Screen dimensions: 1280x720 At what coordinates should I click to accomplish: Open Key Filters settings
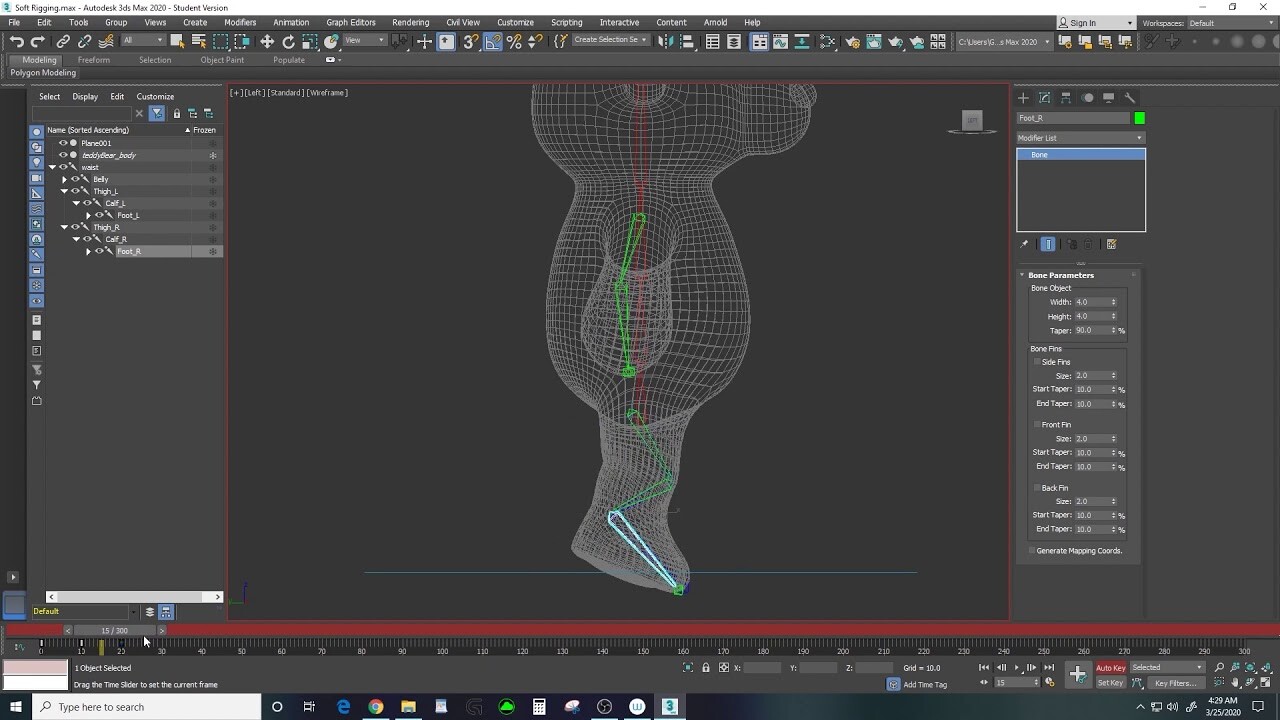click(x=1176, y=683)
